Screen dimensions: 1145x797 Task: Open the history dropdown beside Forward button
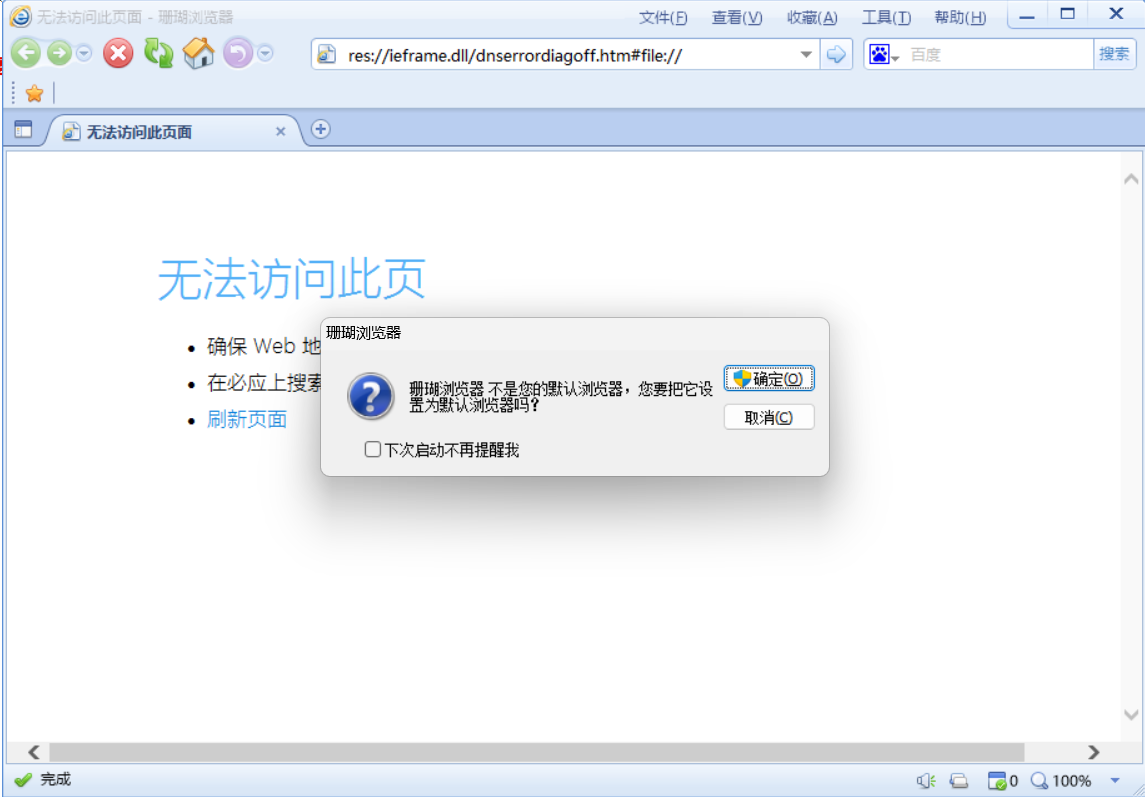[x=84, y=53]
